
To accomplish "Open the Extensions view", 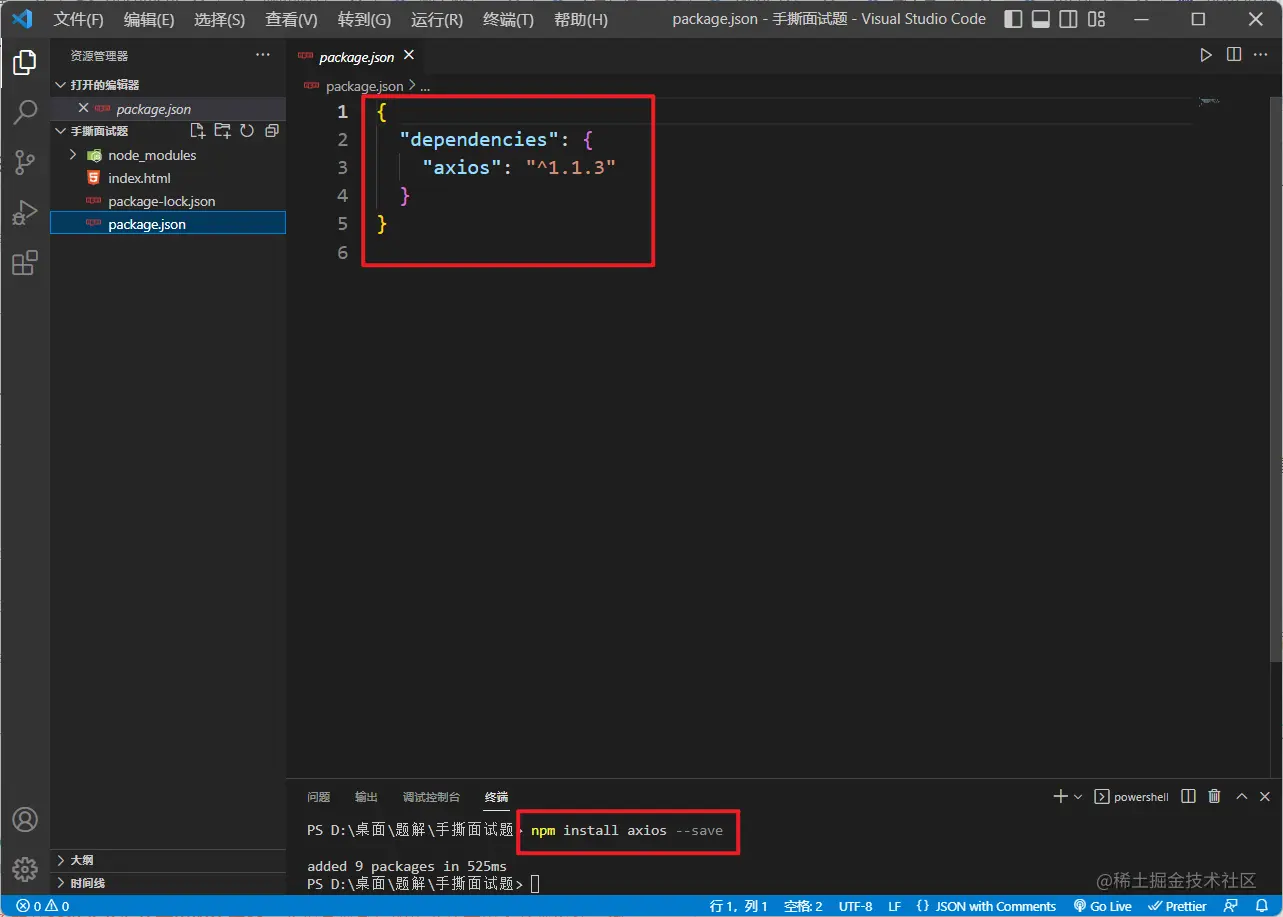I will (25, 263).
